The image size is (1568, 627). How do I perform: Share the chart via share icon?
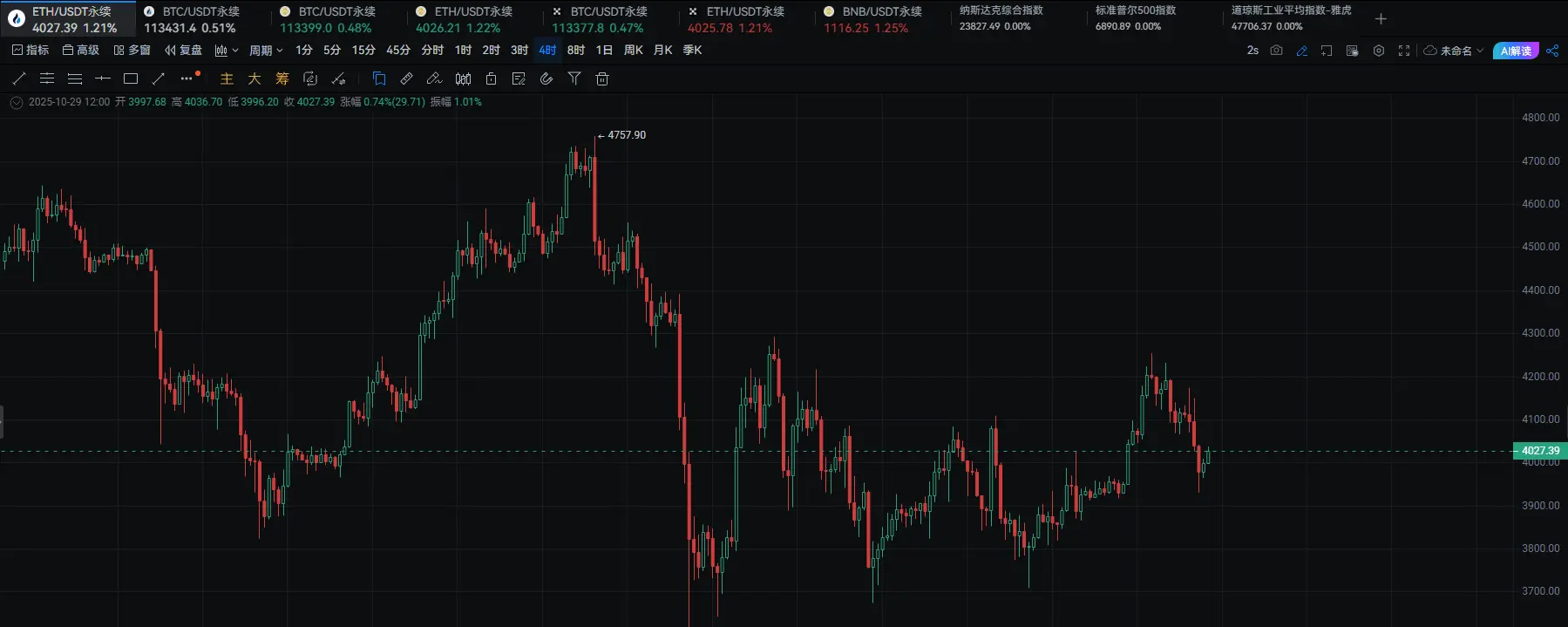[x=1552, y=51]
